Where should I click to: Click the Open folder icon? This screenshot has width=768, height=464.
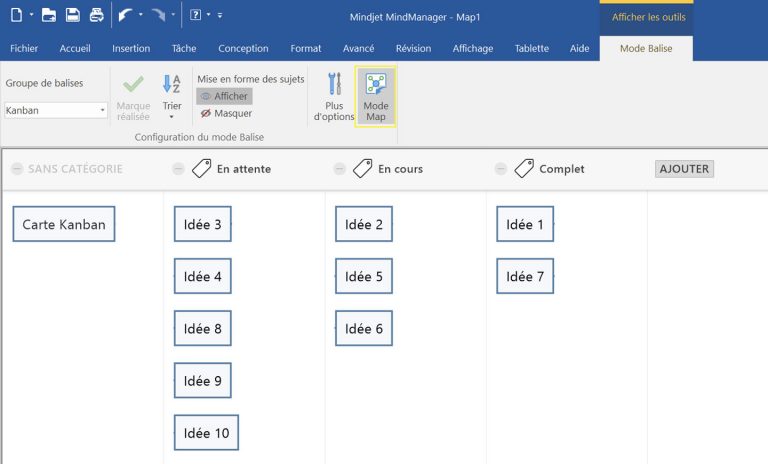click(48, 15)
